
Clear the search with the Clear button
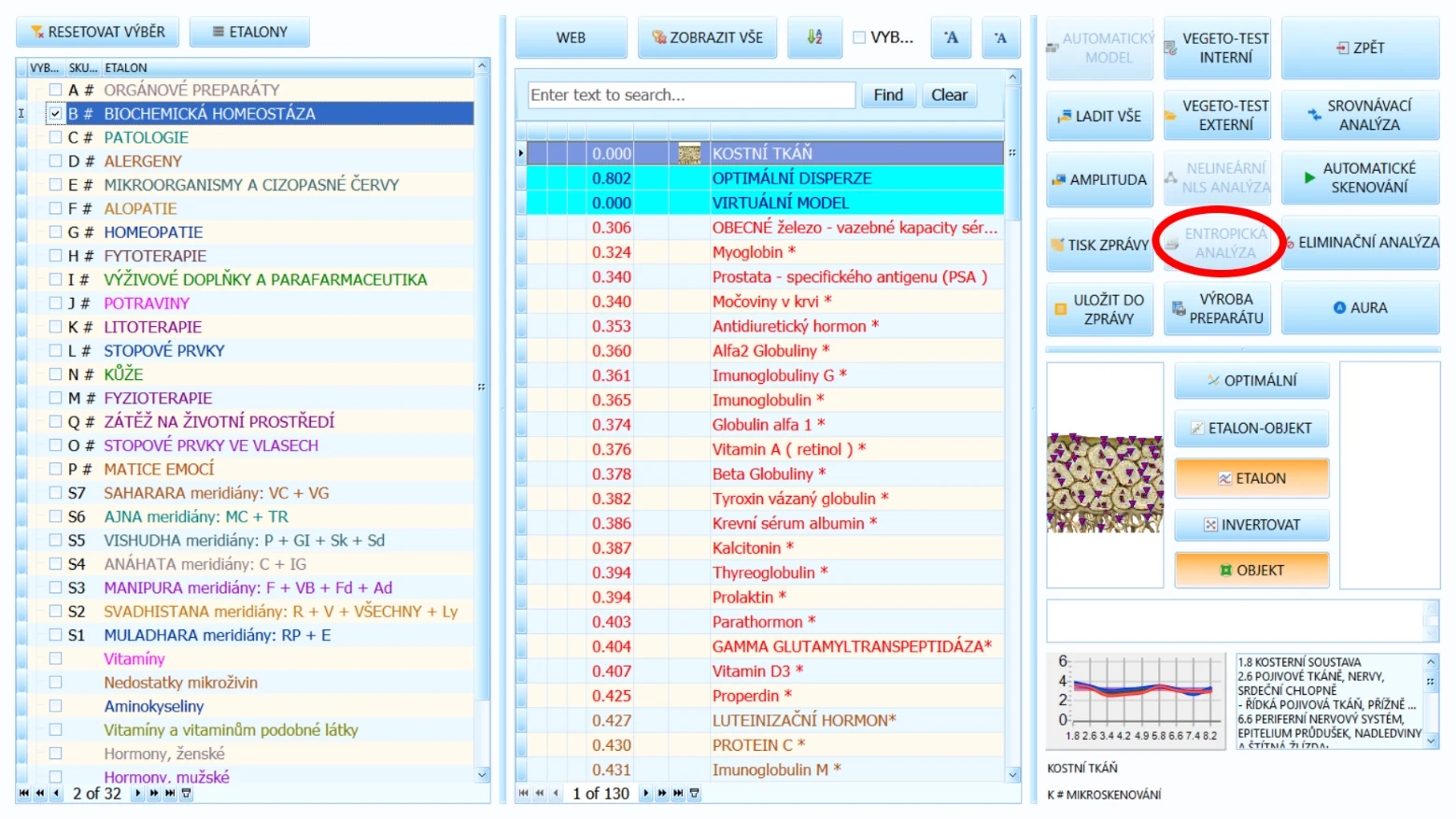coord(949,95)
